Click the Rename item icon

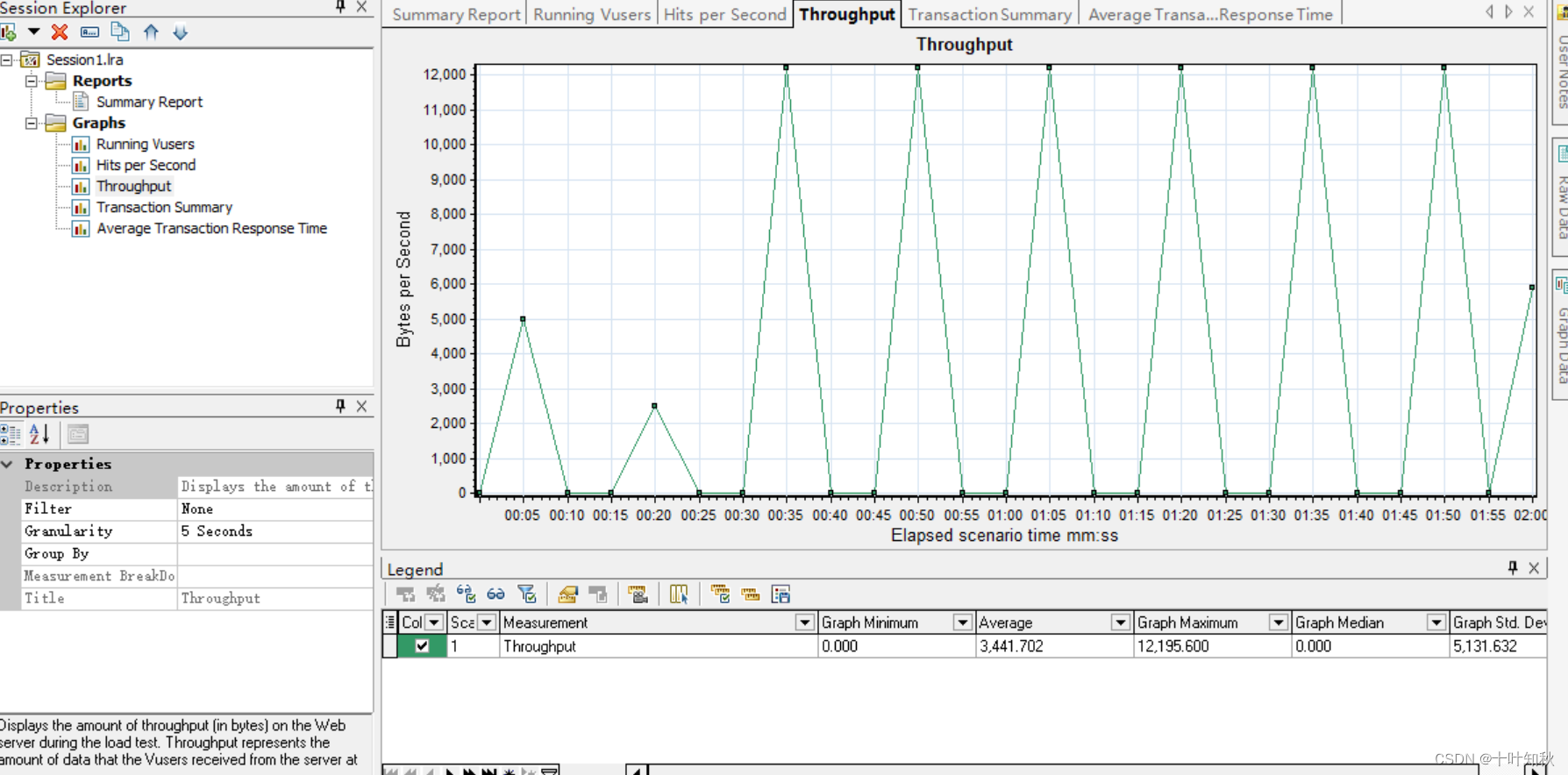pyautogui.click(x=89, y=32)
